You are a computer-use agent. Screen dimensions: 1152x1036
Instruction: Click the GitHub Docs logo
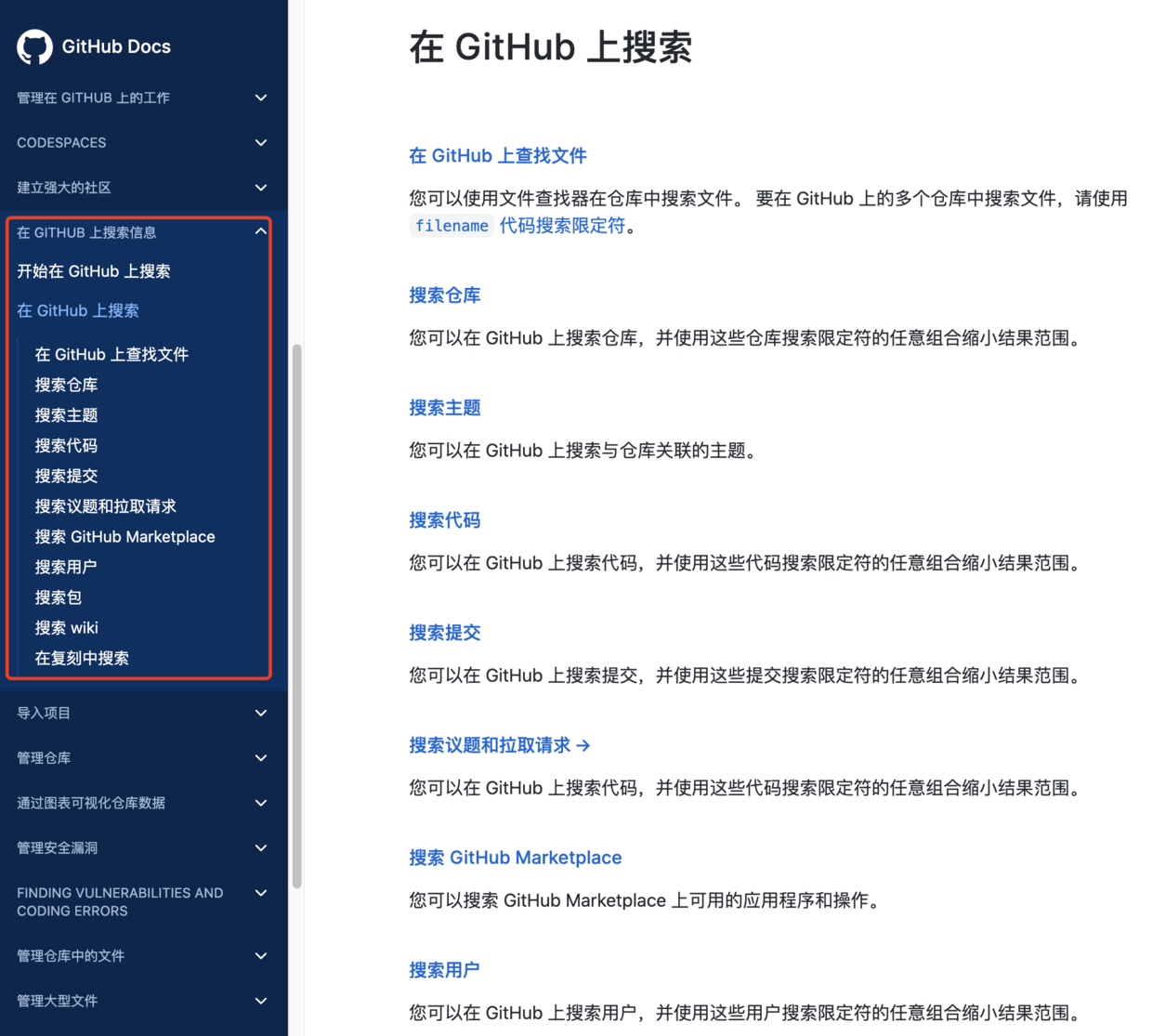tap(93, 46)
